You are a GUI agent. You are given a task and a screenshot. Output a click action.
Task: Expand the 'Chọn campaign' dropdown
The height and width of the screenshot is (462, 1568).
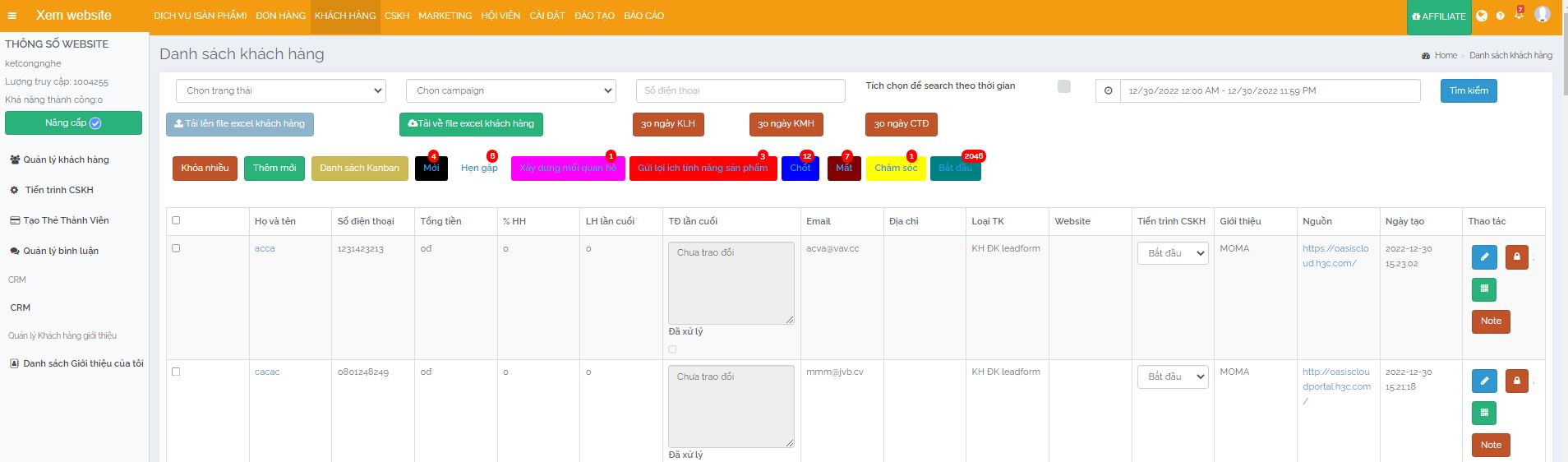510,90
